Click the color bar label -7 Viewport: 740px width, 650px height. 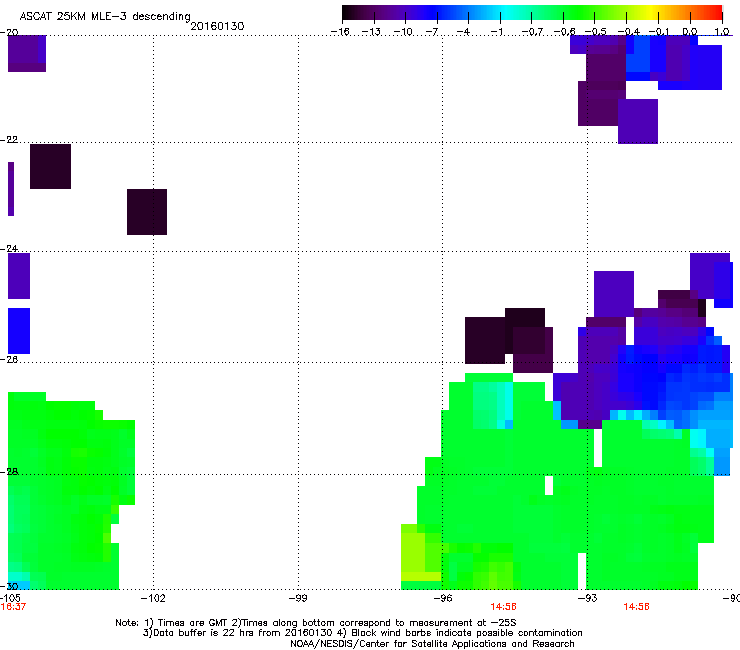pyautogui.click(x=432, y=32)
